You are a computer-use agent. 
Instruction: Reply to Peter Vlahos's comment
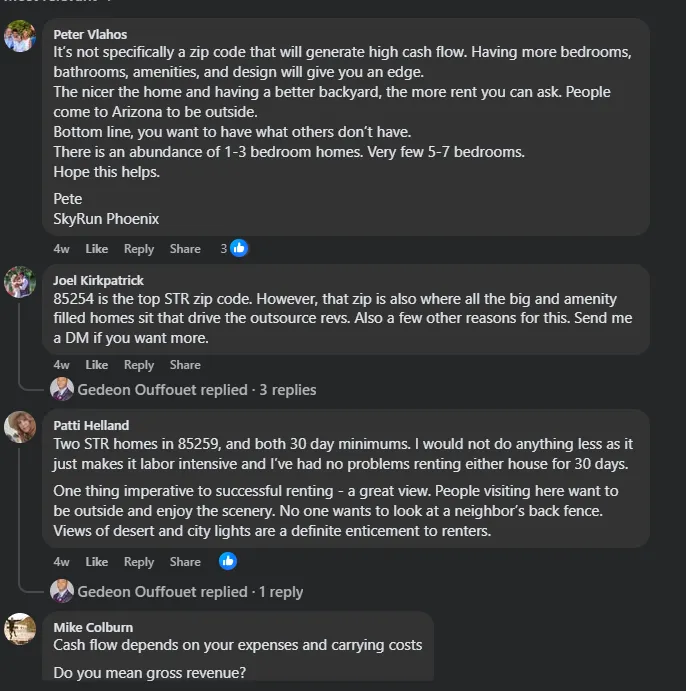[139, 249]
